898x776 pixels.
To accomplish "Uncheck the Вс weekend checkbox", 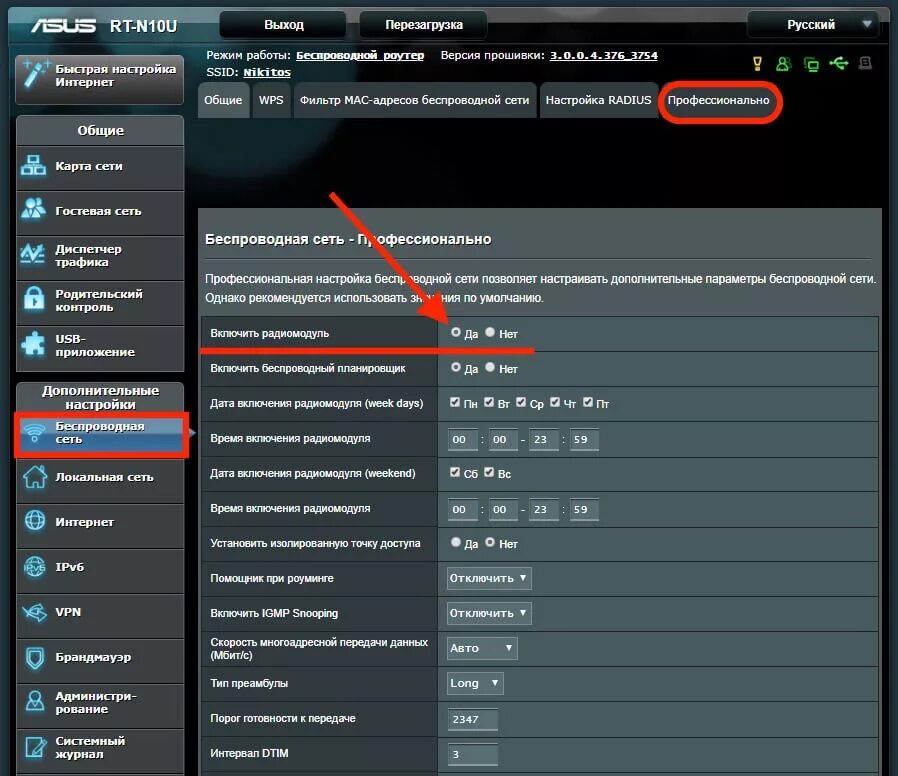I will click(x=489, y=472).
